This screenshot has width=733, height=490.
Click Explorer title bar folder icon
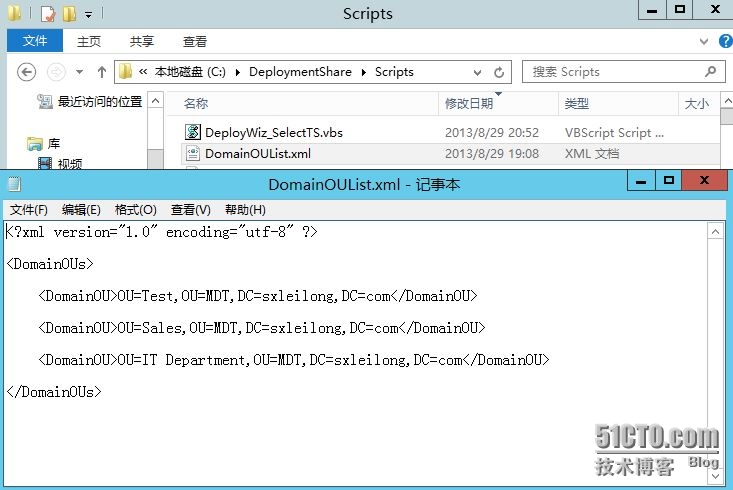[x=14, y=13]
